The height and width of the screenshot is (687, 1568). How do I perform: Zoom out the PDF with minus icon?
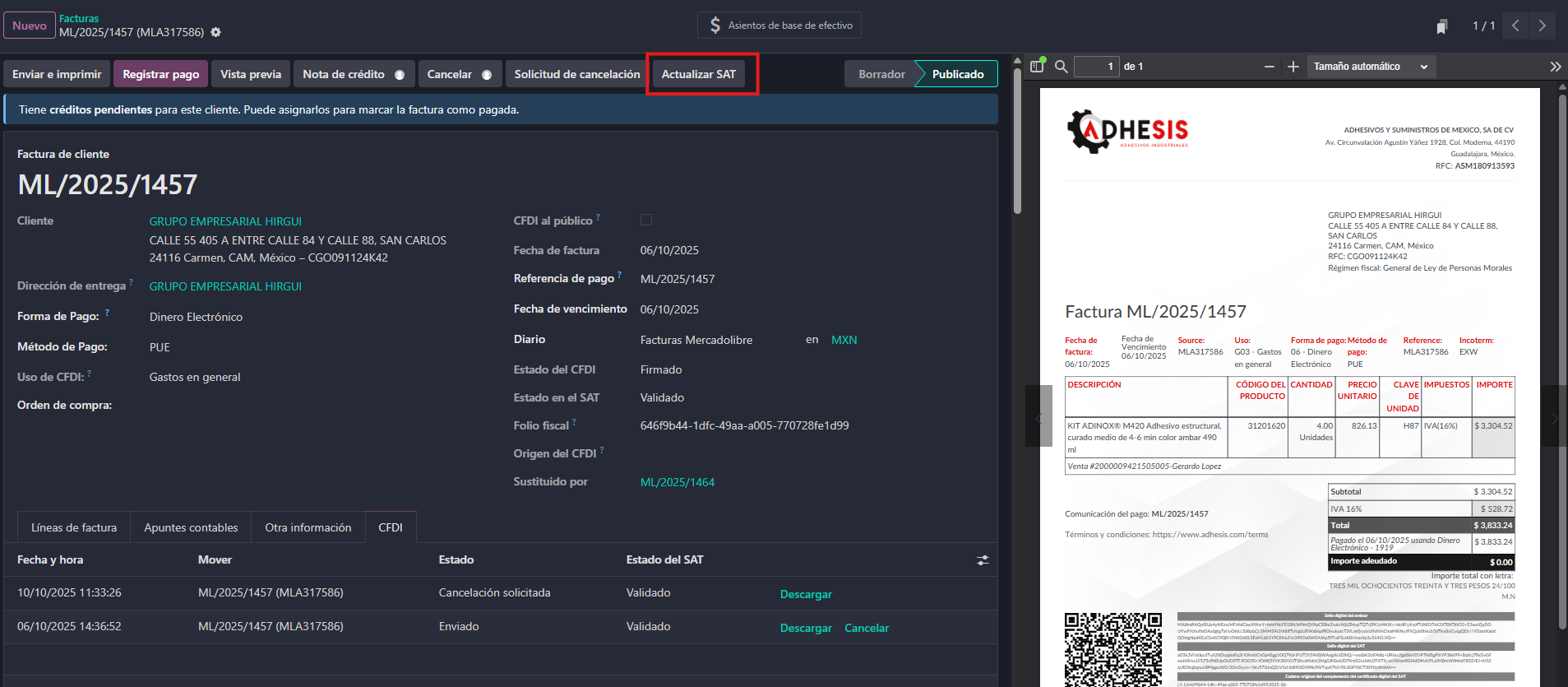1270,67
